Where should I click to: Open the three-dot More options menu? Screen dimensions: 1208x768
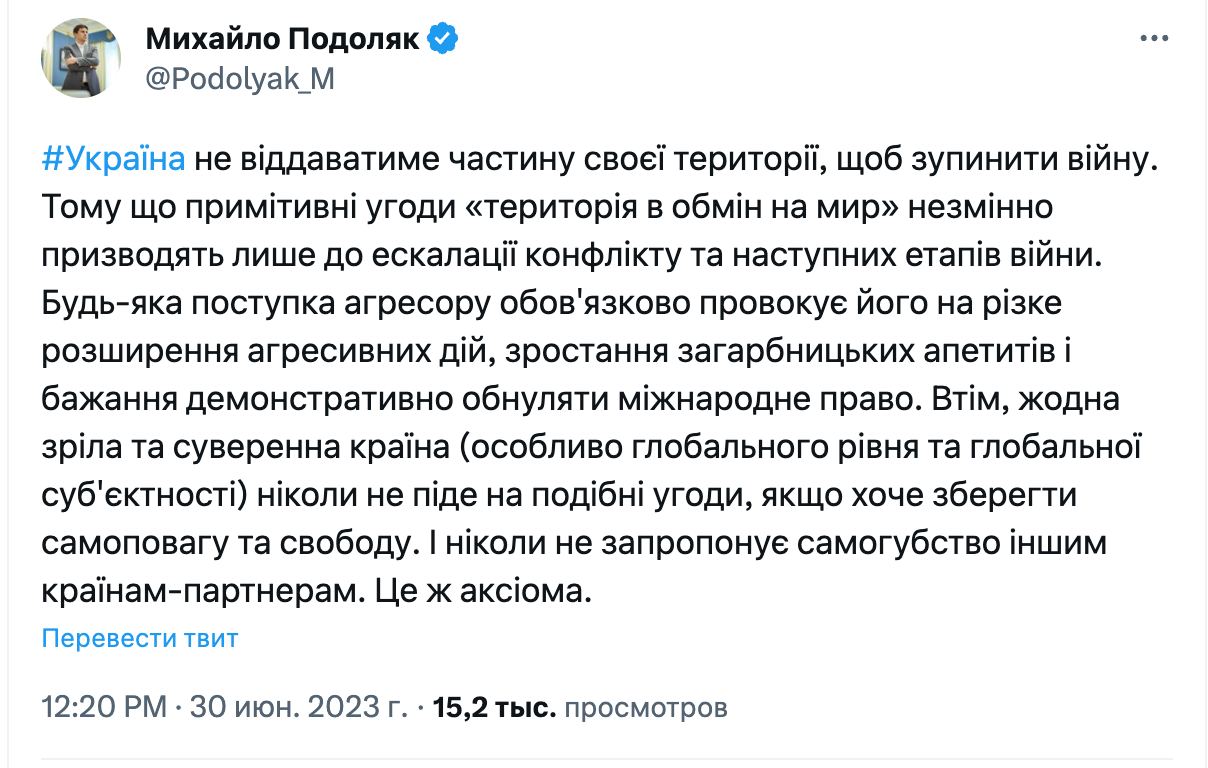point(1154,39)
